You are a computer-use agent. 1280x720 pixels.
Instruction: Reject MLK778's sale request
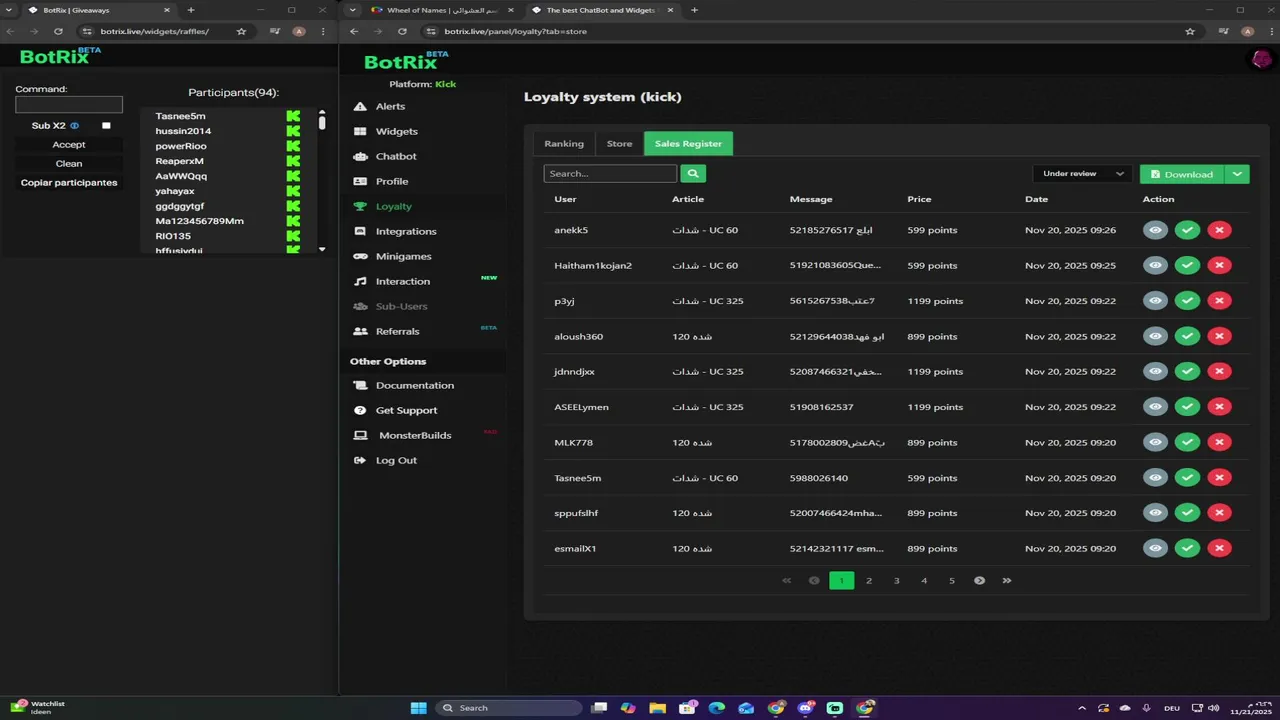(1219, 442)
